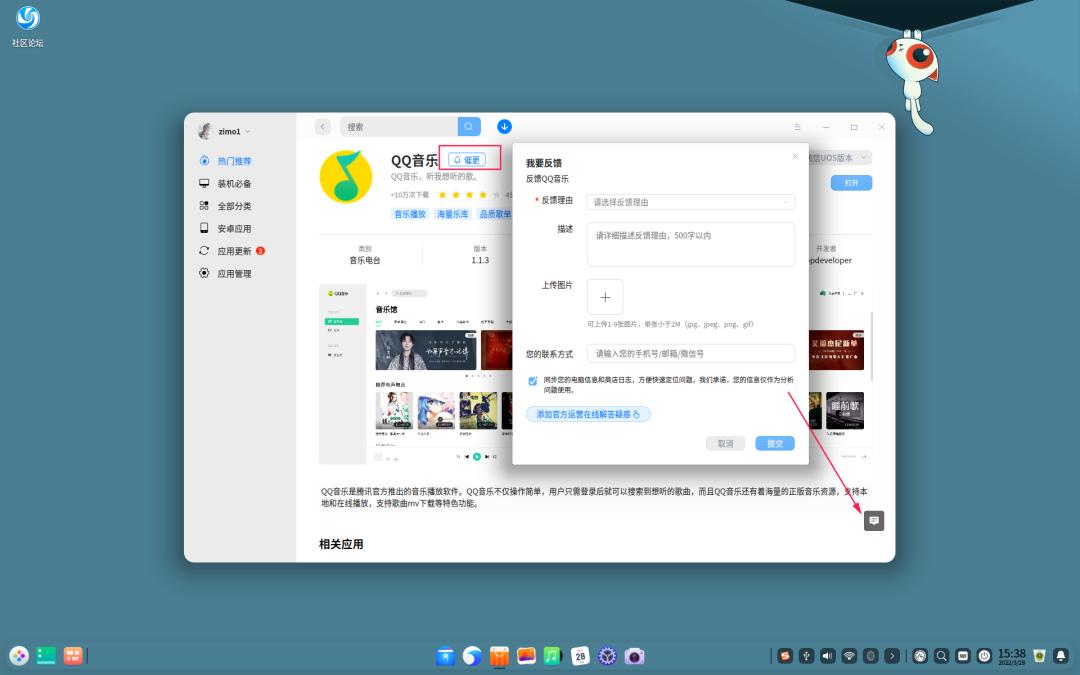Click the plus icon to upload an image
The width and height of the screenshot is (1080, 675).
pyautogui.click(x=605, y=297)
